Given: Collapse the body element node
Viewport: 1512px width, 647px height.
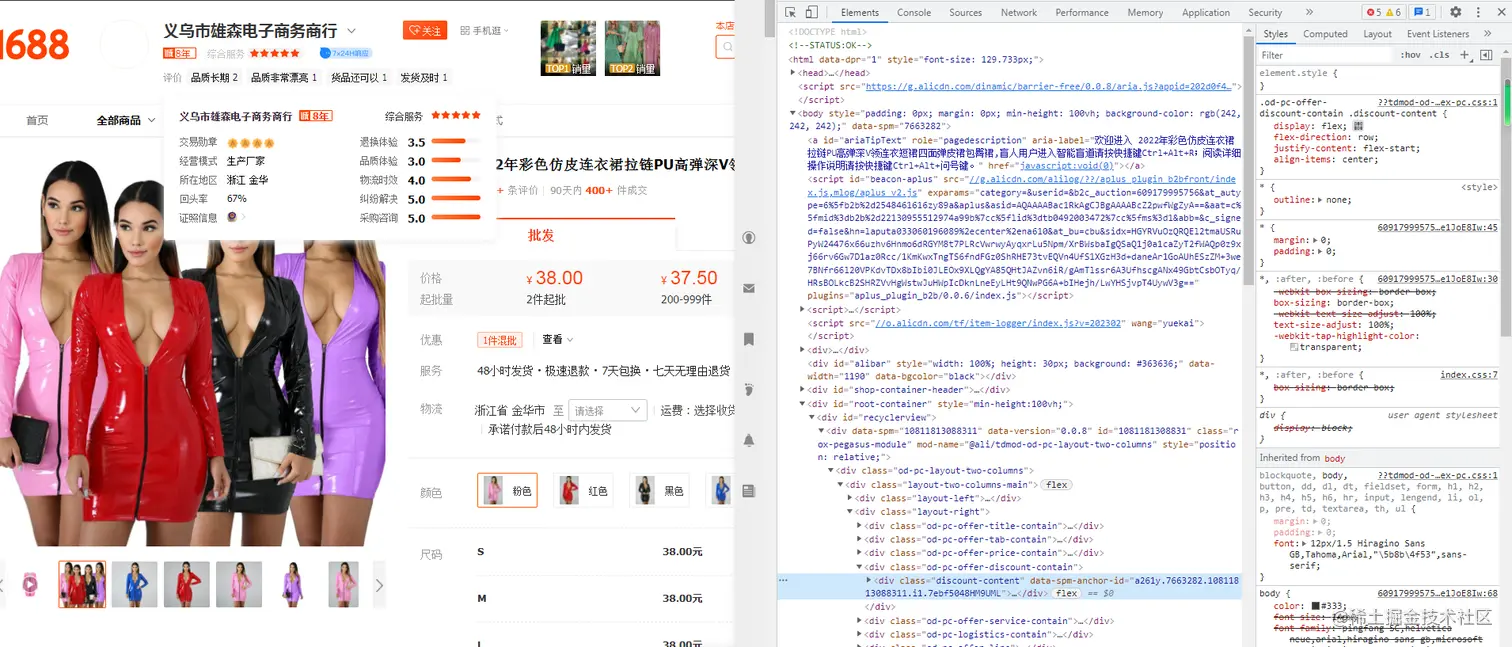Looking at the screenshot, I should [x=793, y=114].
